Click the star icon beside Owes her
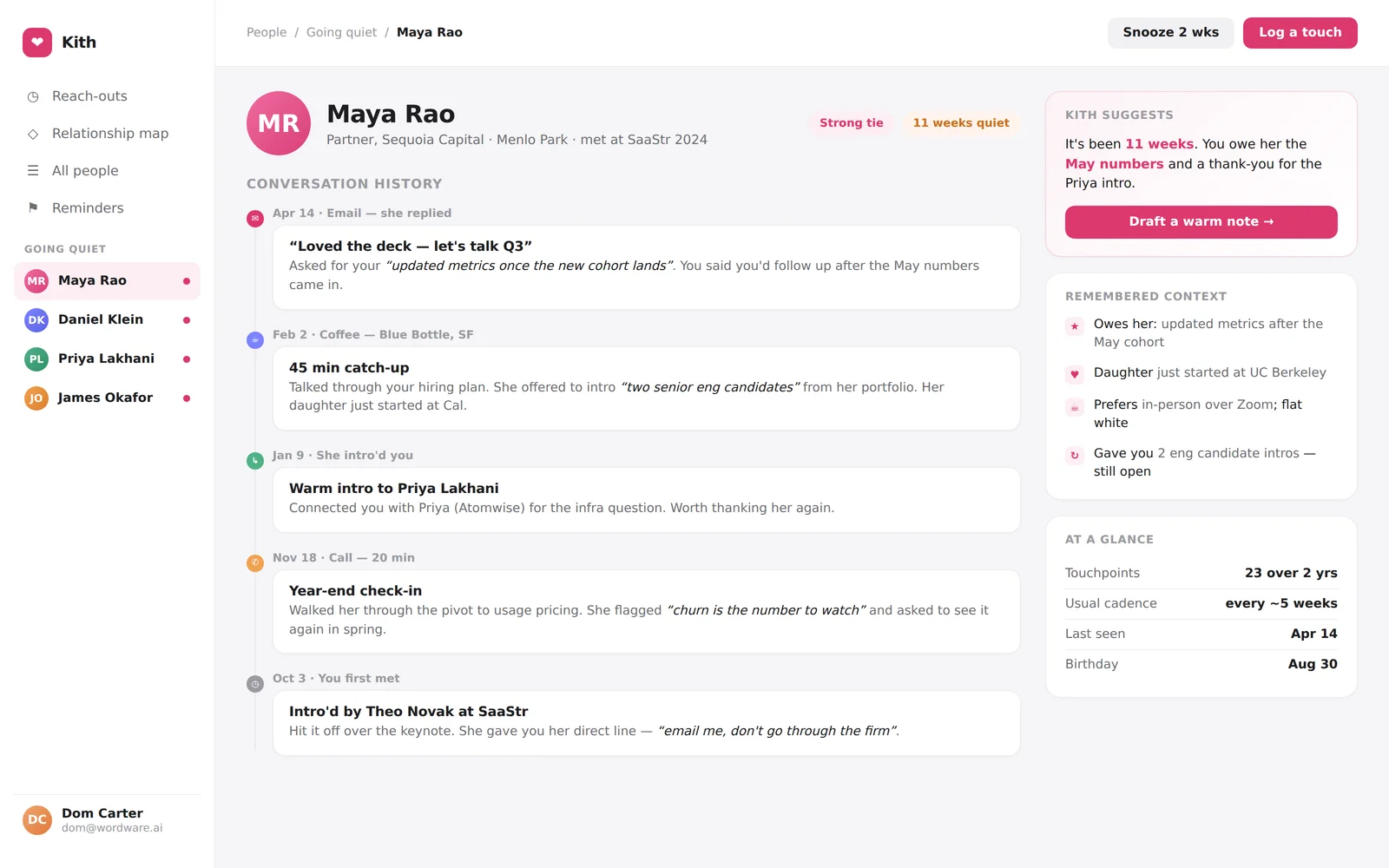 tap(1075, 326)
